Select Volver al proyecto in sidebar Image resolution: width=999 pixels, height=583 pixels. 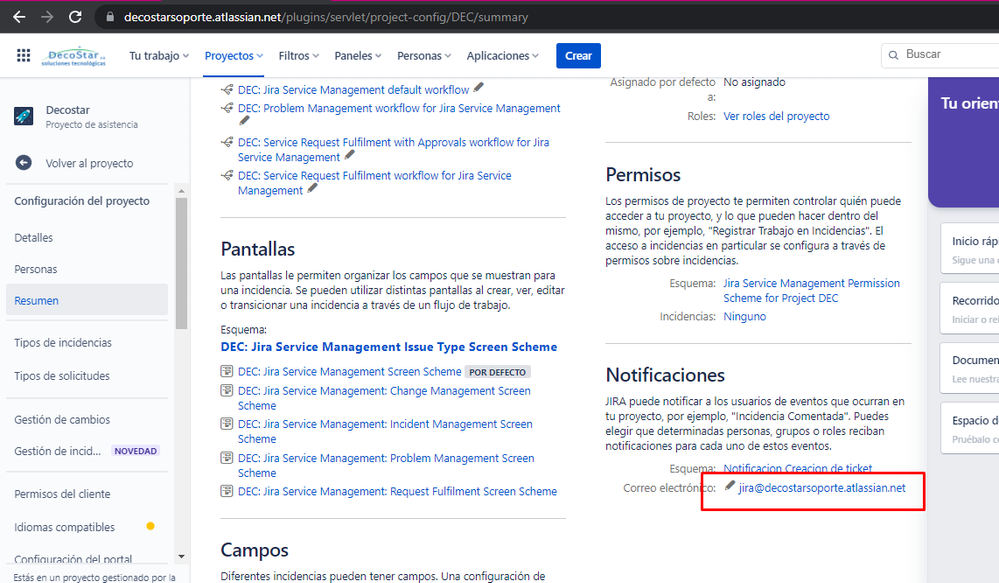89,163
